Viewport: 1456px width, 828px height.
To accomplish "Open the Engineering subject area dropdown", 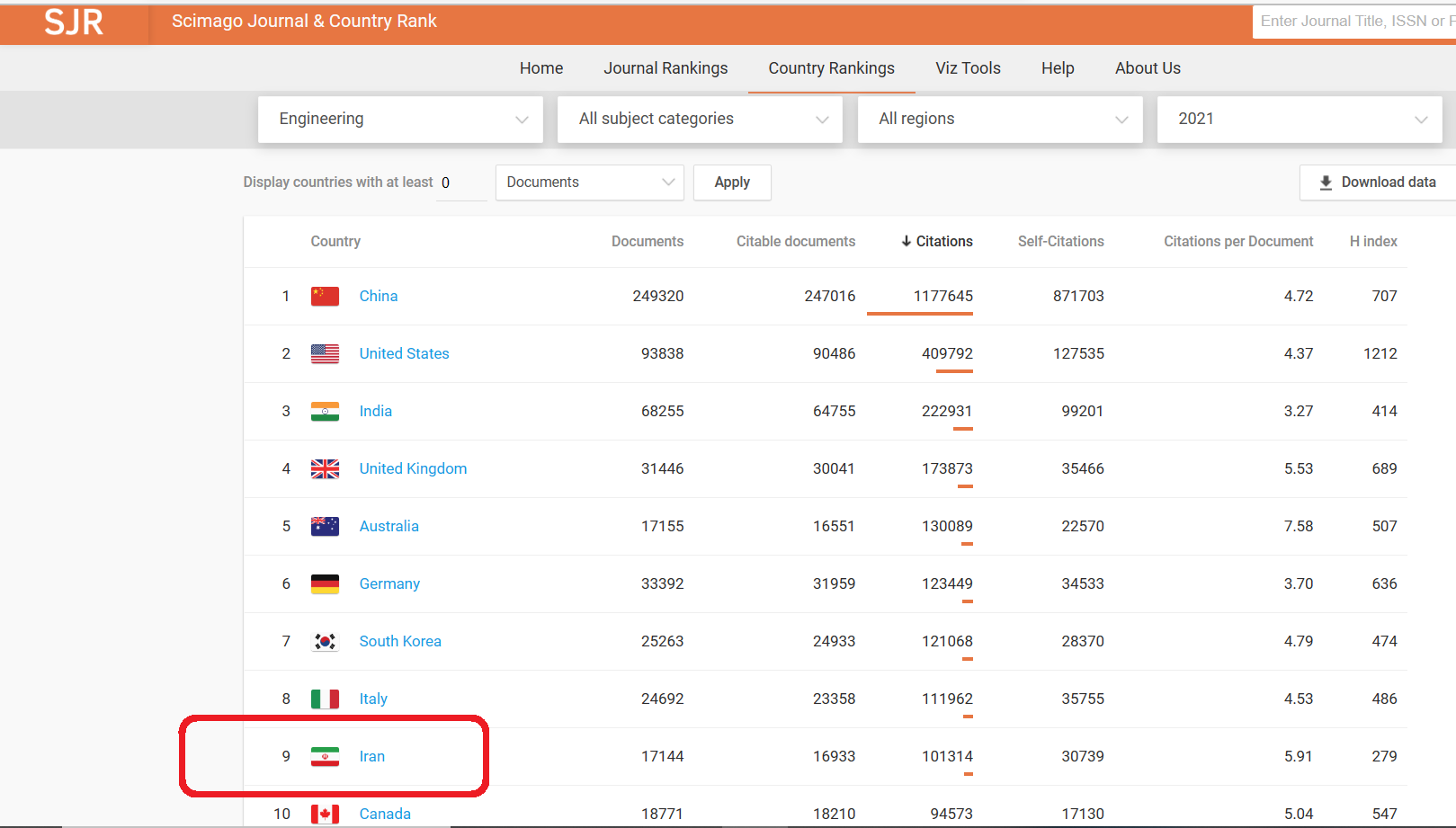I will (x=400, y=119).
